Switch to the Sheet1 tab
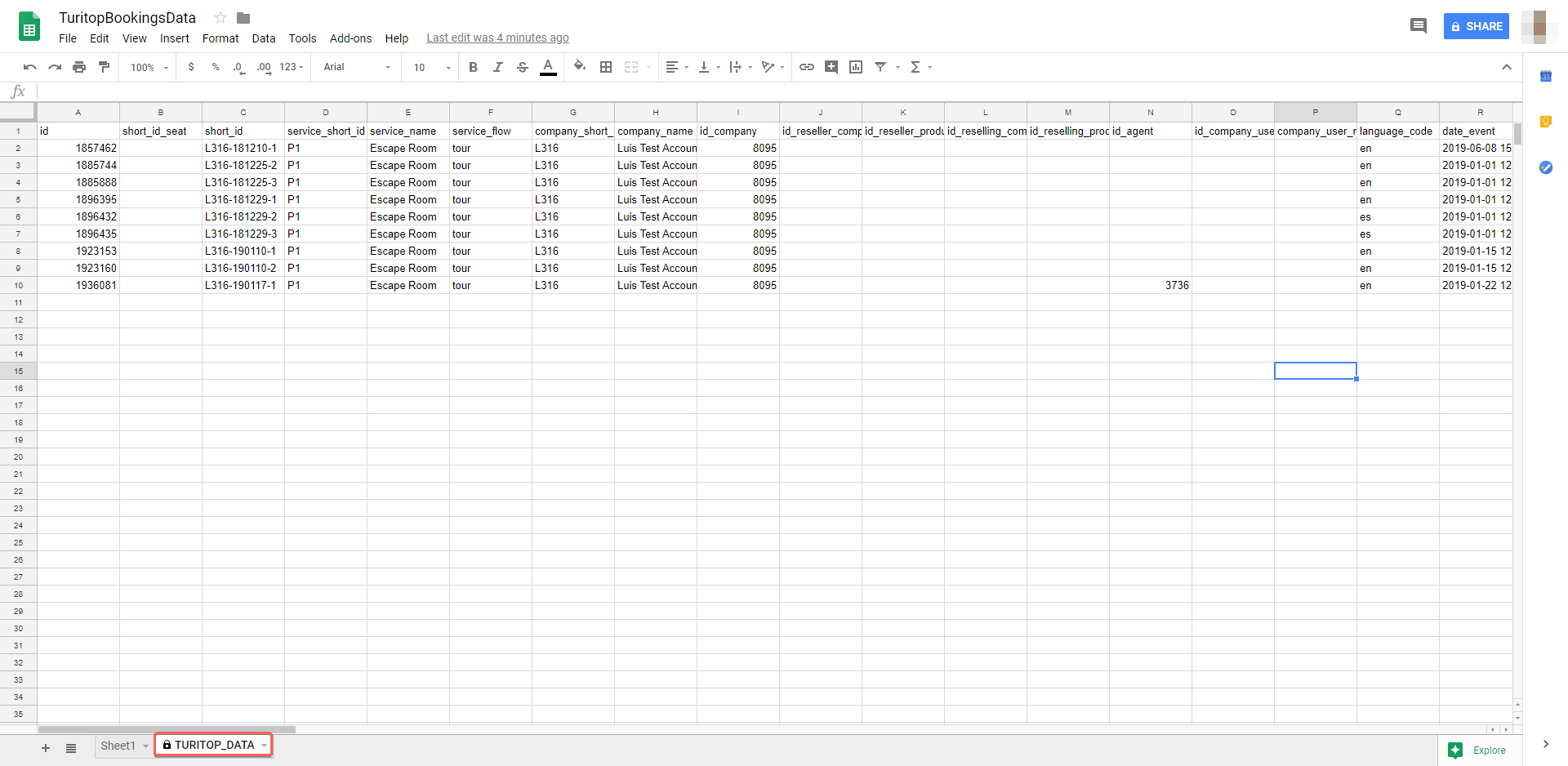The height and width of the screenshot is (766, 1568). 118,746
